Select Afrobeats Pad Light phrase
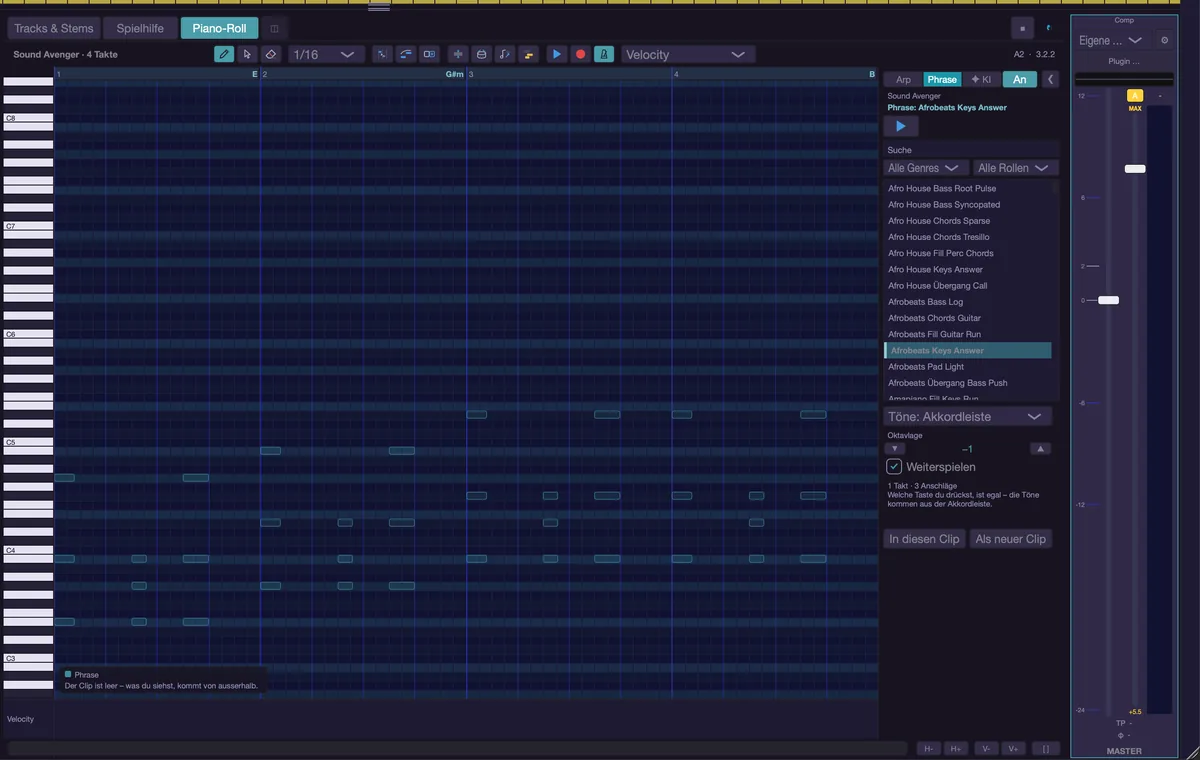The height and width of the screenshot is (760, 1200). click(968, 367)
